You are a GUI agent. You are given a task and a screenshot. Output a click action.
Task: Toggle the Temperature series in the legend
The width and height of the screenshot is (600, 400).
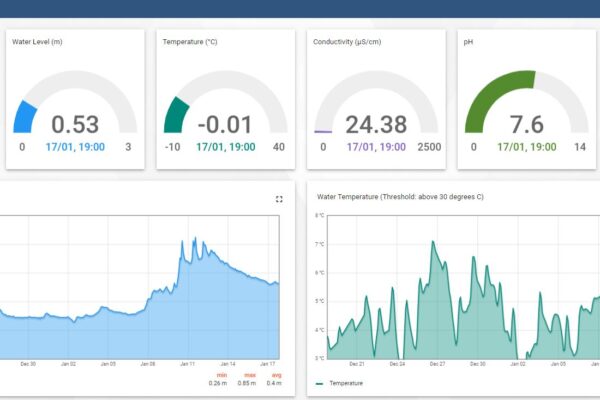[x=339, y=383]
